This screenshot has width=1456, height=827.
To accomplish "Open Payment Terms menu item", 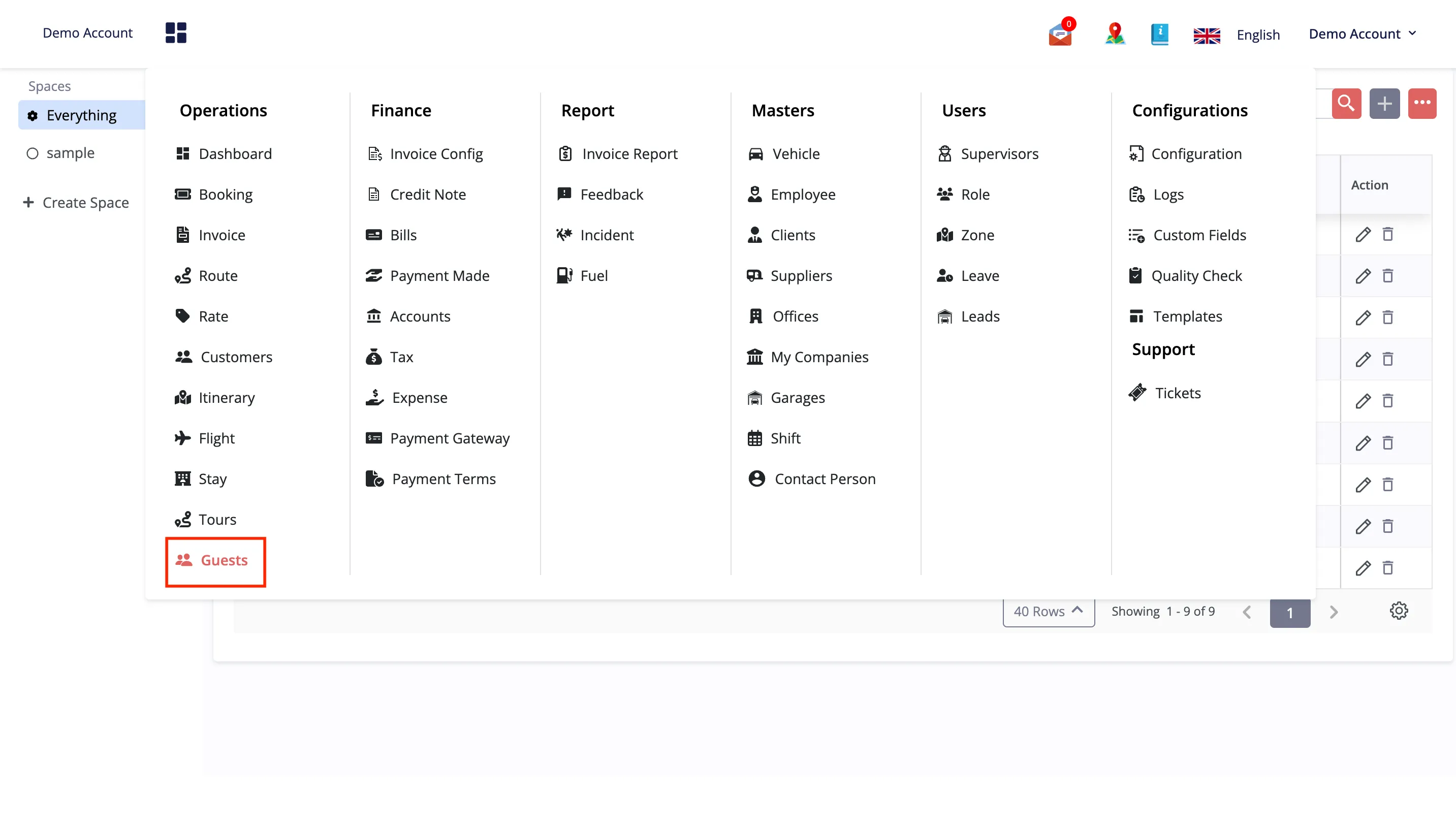I will tap(431, 479).
